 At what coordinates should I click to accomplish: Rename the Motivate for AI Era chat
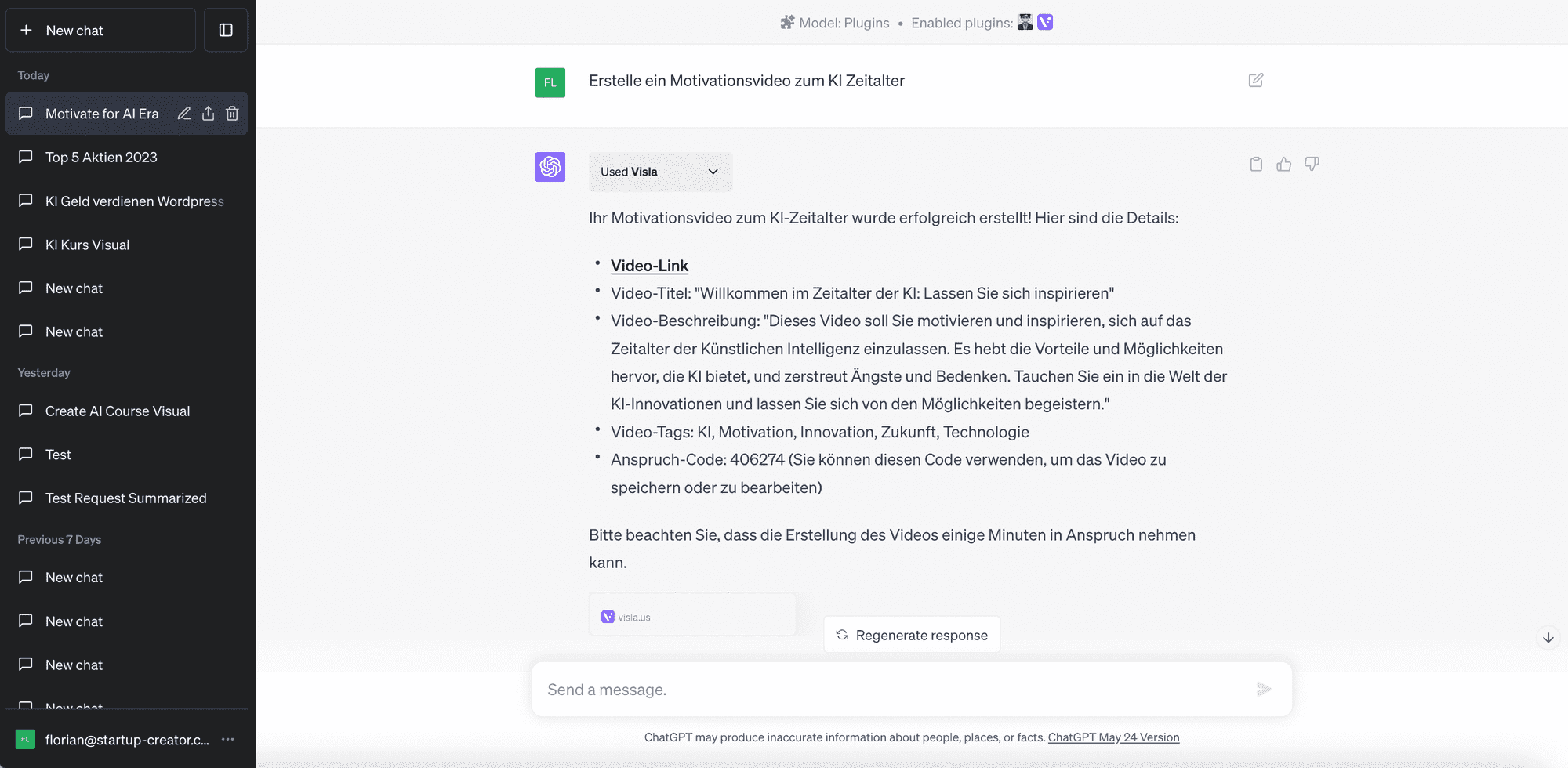click(184, 114)
